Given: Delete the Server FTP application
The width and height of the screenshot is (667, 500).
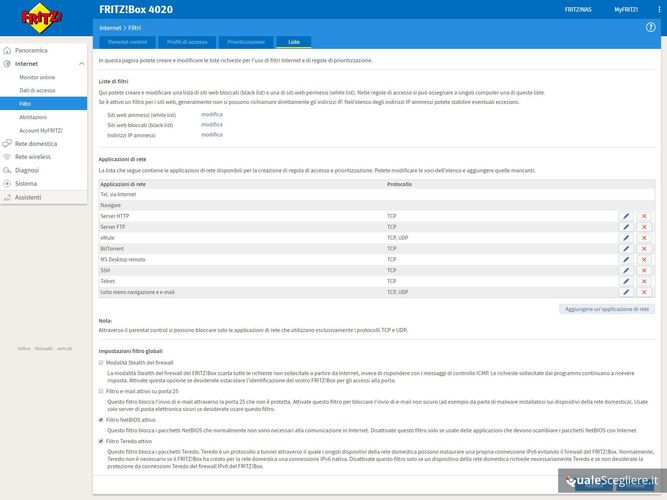Looking at the screenshot, I should coord(644,227).
